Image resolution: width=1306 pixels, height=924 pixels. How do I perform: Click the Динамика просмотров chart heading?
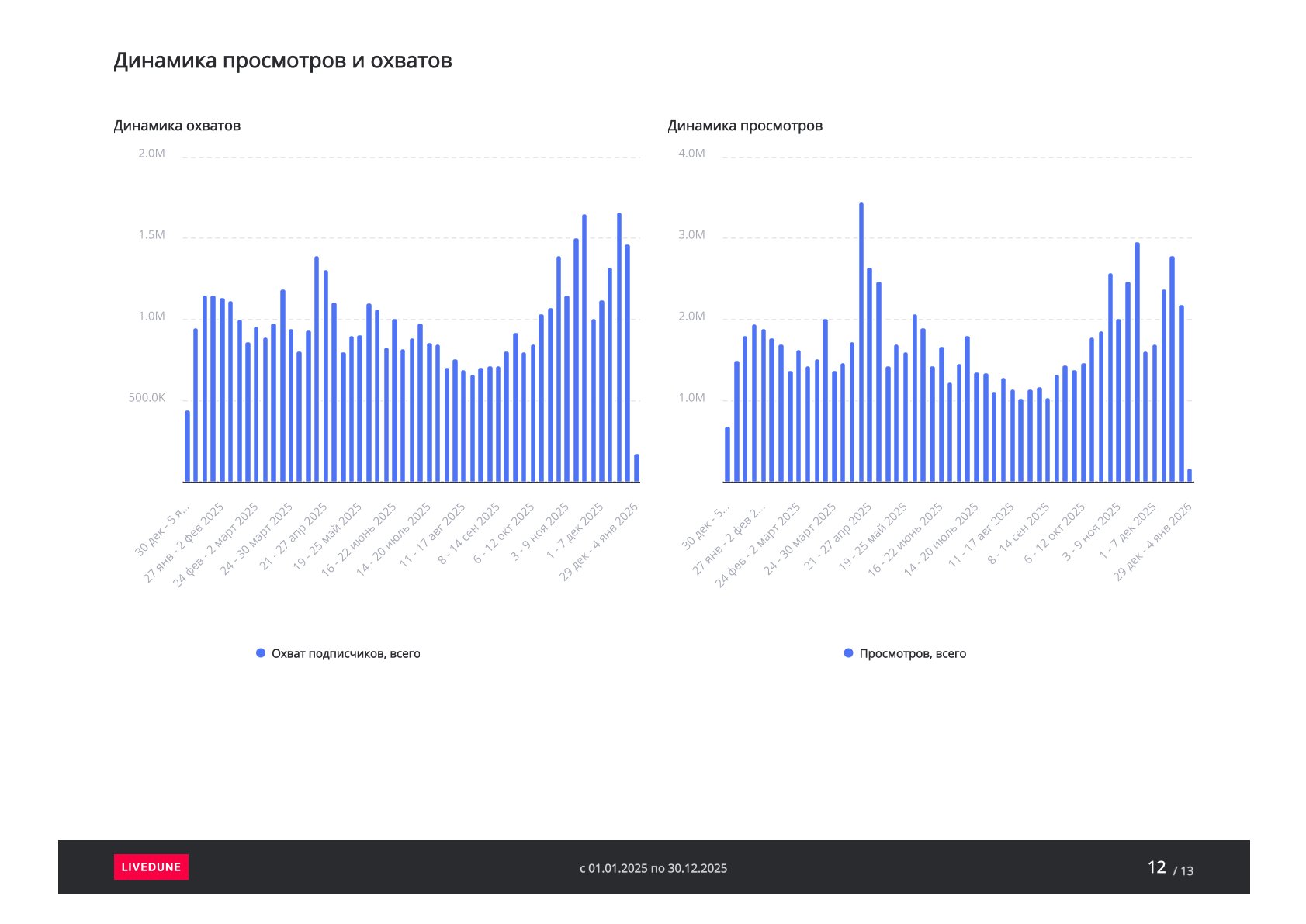[x=744, y=126]
